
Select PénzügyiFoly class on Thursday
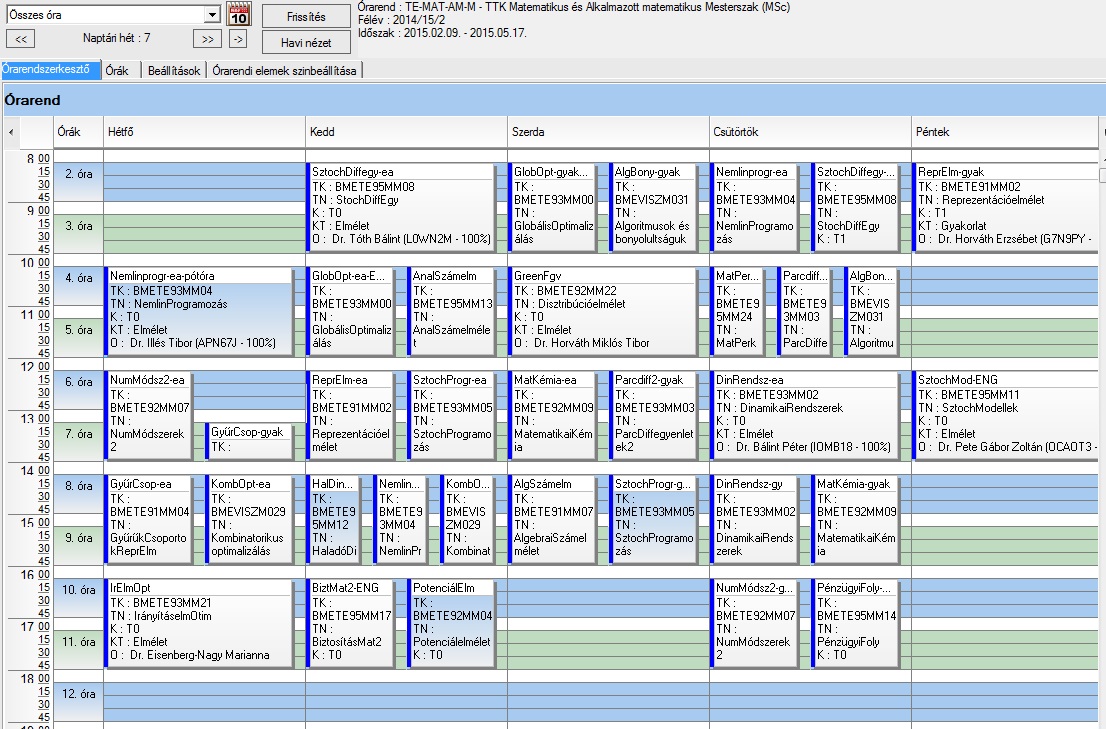[856, 624]
